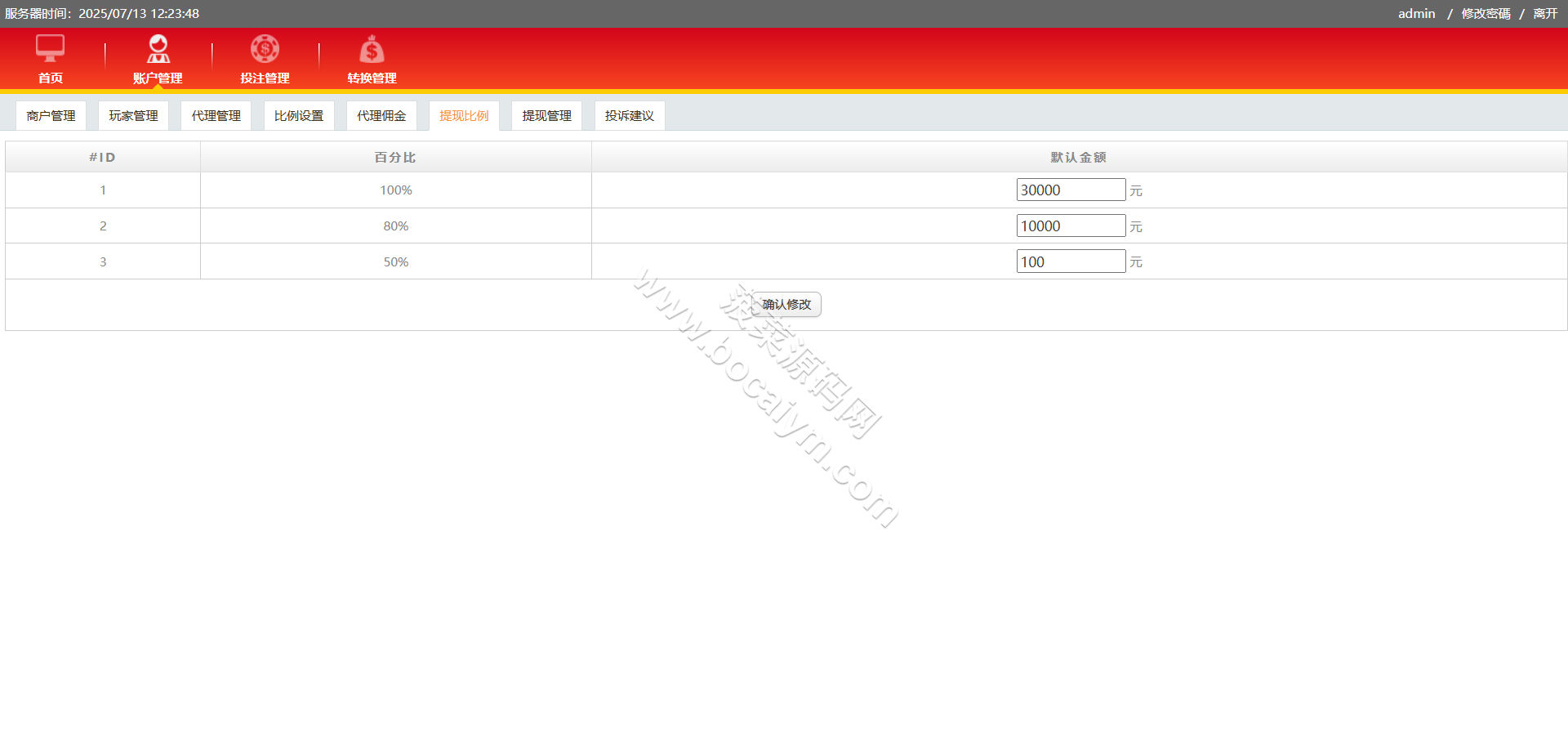Click the 默认金额 column header
This screenshot has height=755, width=1568.
tap(1079, 157)
